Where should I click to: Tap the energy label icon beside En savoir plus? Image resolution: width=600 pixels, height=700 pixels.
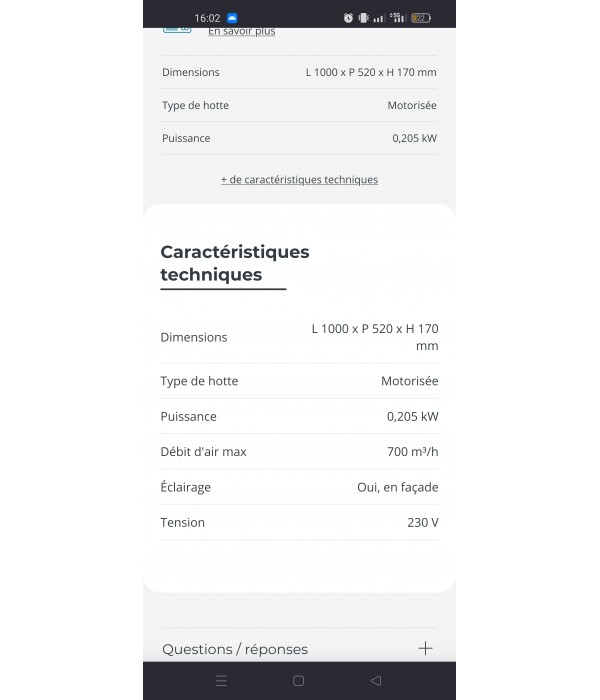pos(177,30)
